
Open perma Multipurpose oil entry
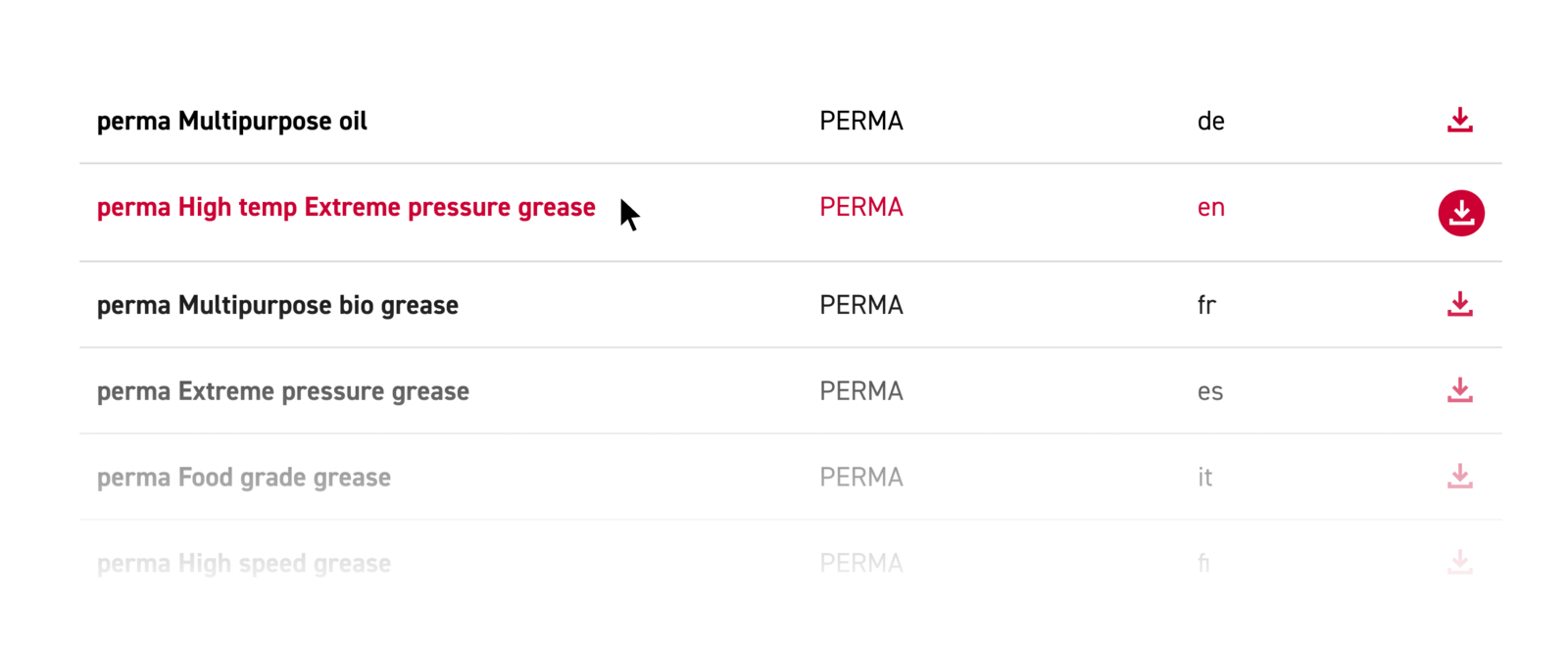click(x=232, y=122)
